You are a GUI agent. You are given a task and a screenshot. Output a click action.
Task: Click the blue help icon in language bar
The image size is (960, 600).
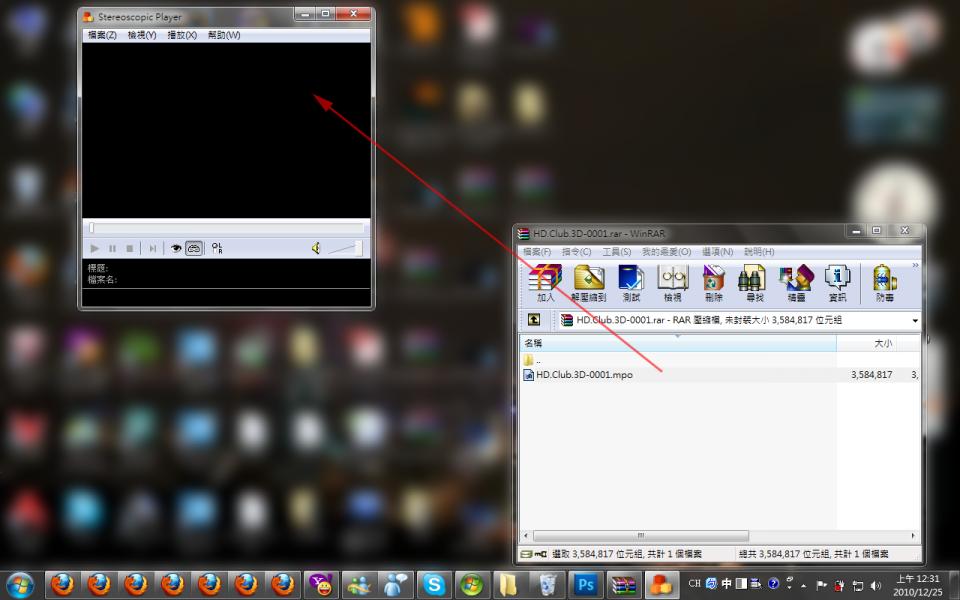click(x=773, y=583)
